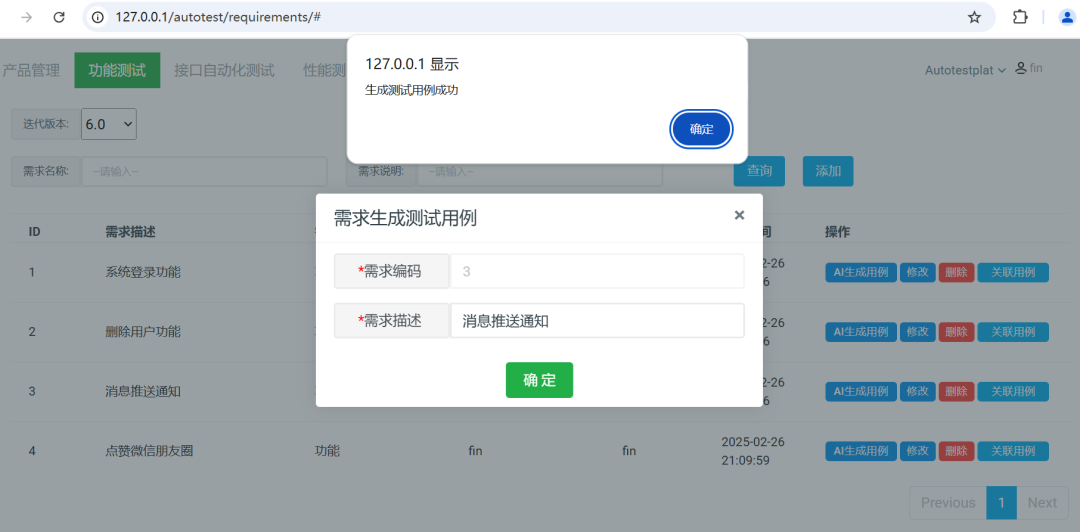Click 修改 for 消息推送通知 table row

[x=917, y=391]
